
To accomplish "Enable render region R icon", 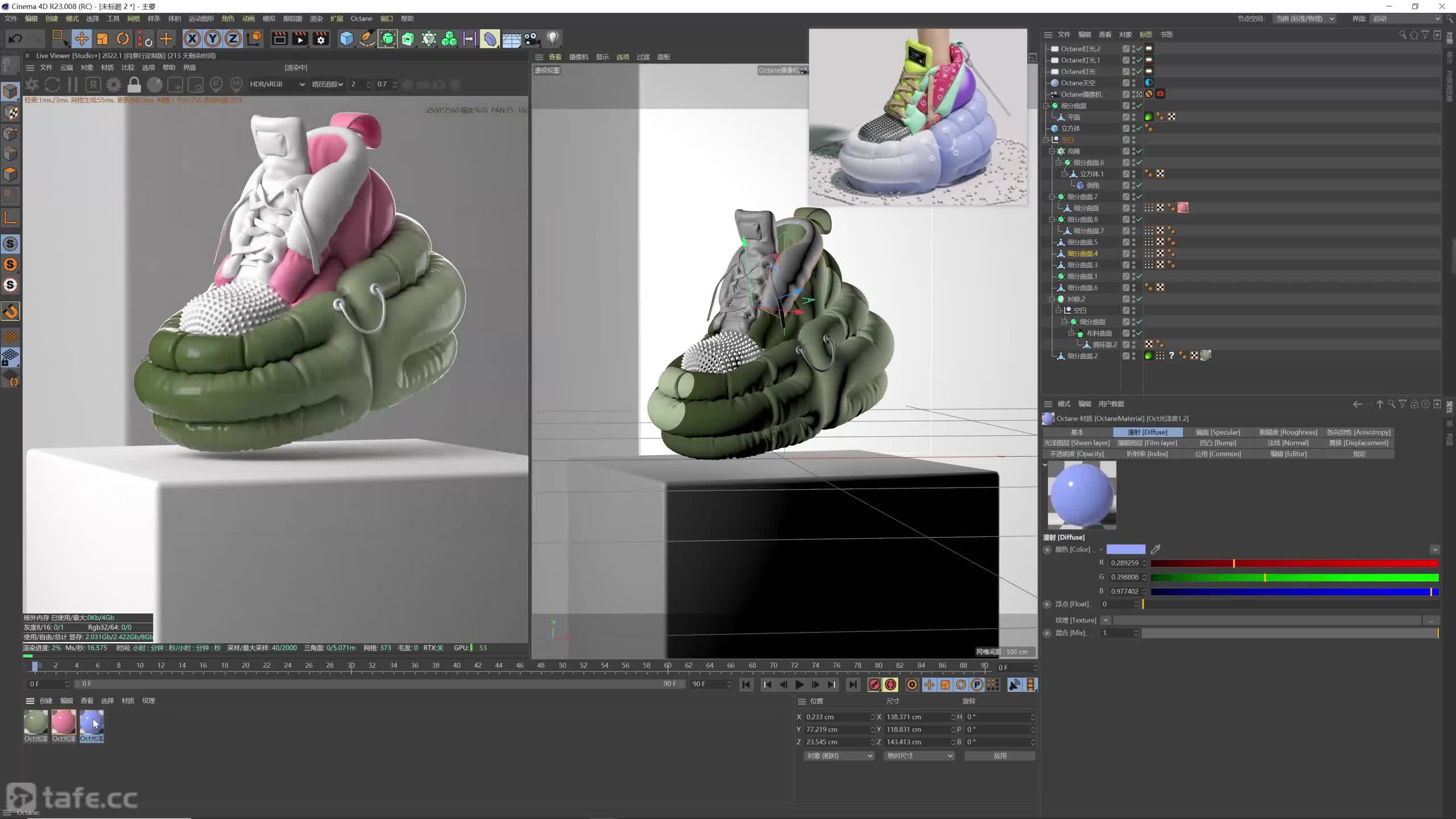I will (93, 85).
